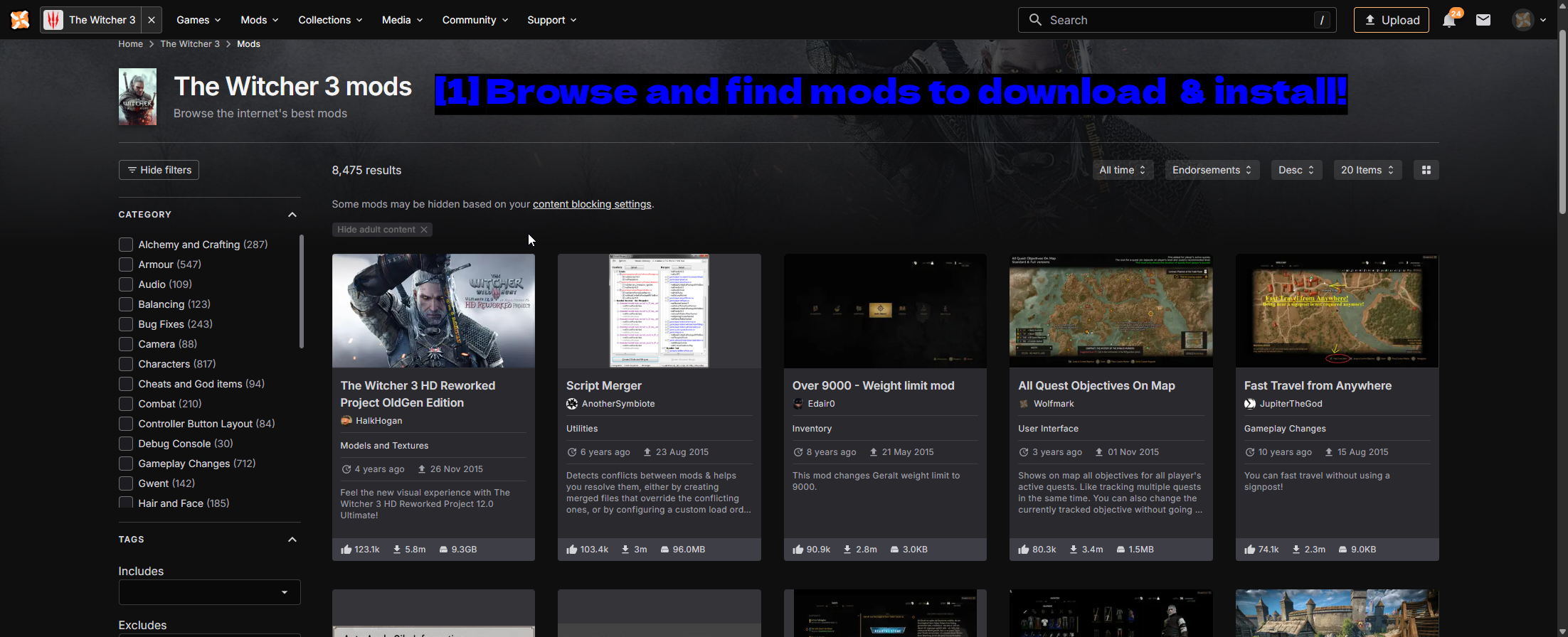Image resolution: width=1568 pixels, height=637 pixels.
Task: Go to Home breadcrumb link
Action: [130, 44]
